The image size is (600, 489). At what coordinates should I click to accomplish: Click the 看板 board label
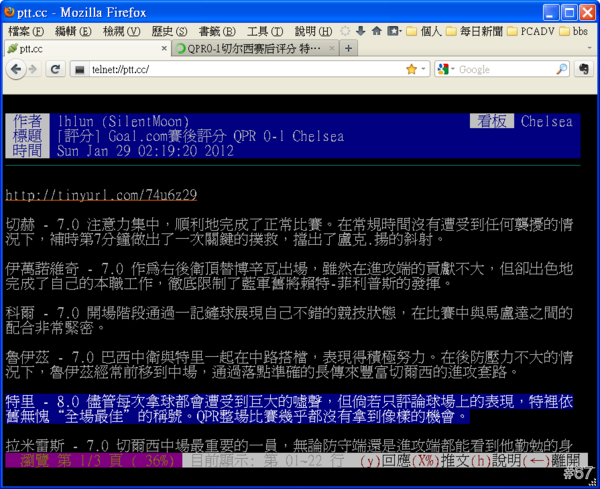(492, 121)
